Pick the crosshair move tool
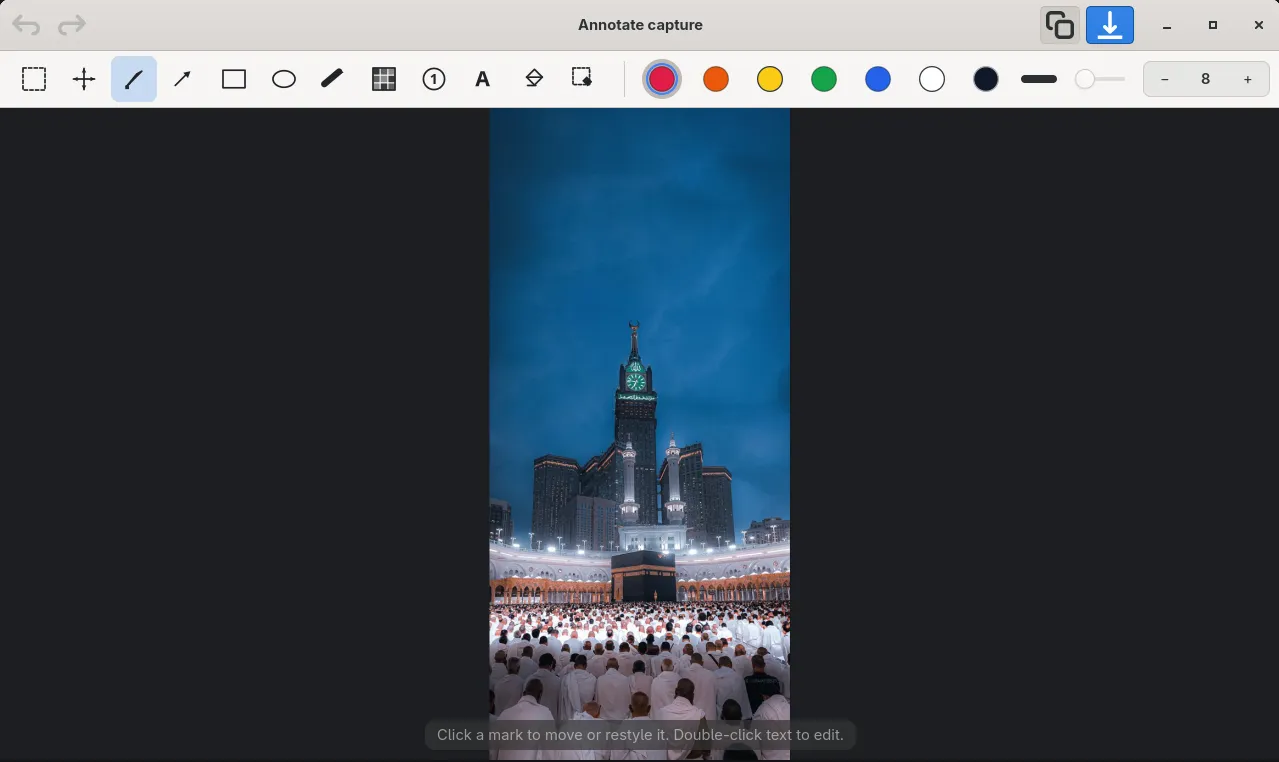This screenshot has width=1279, height=762. pyautogui.click(x=84, y=79)
